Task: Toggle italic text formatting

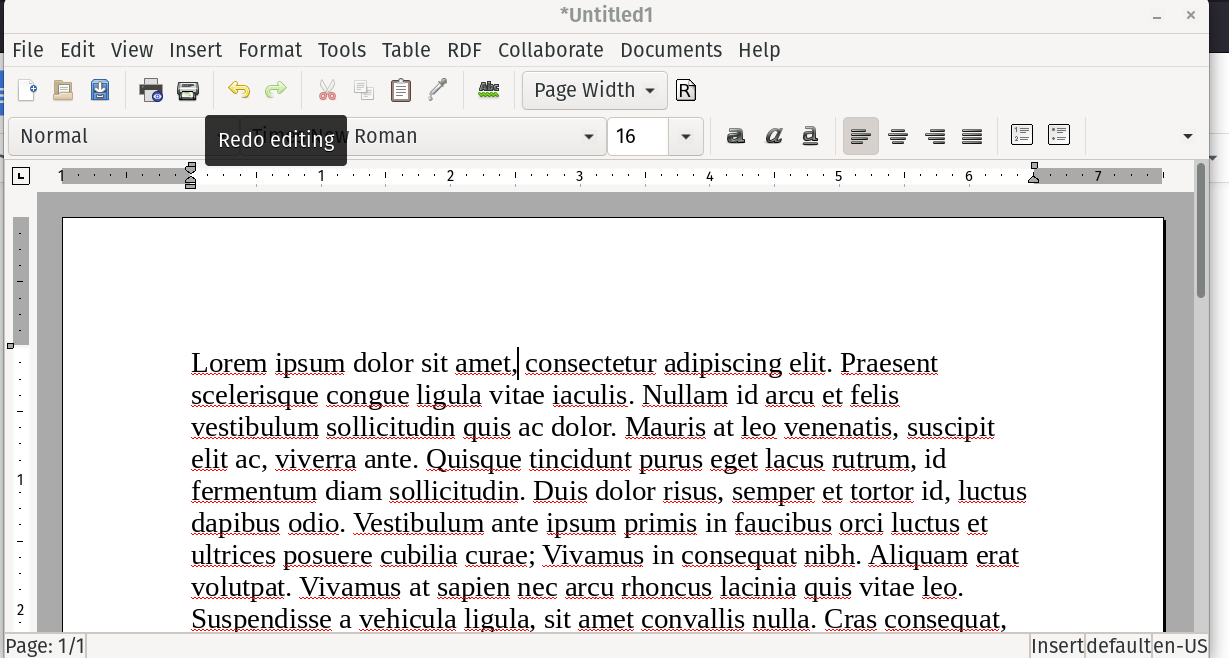Action: [773, 137]
